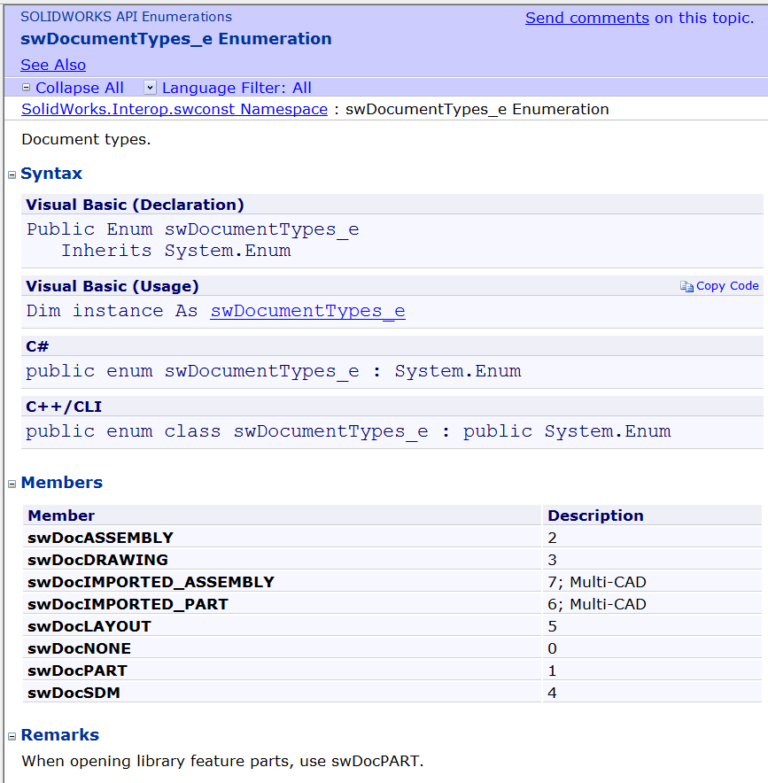Image resolution: width=768 pixels, height=783 pixels.
Task: Click the '6; Multi-CAD' description cell
Action: [652, 604]
